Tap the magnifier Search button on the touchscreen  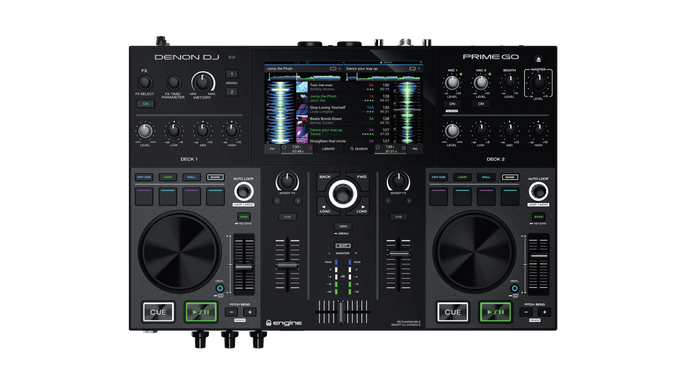[x=359, y=149]
